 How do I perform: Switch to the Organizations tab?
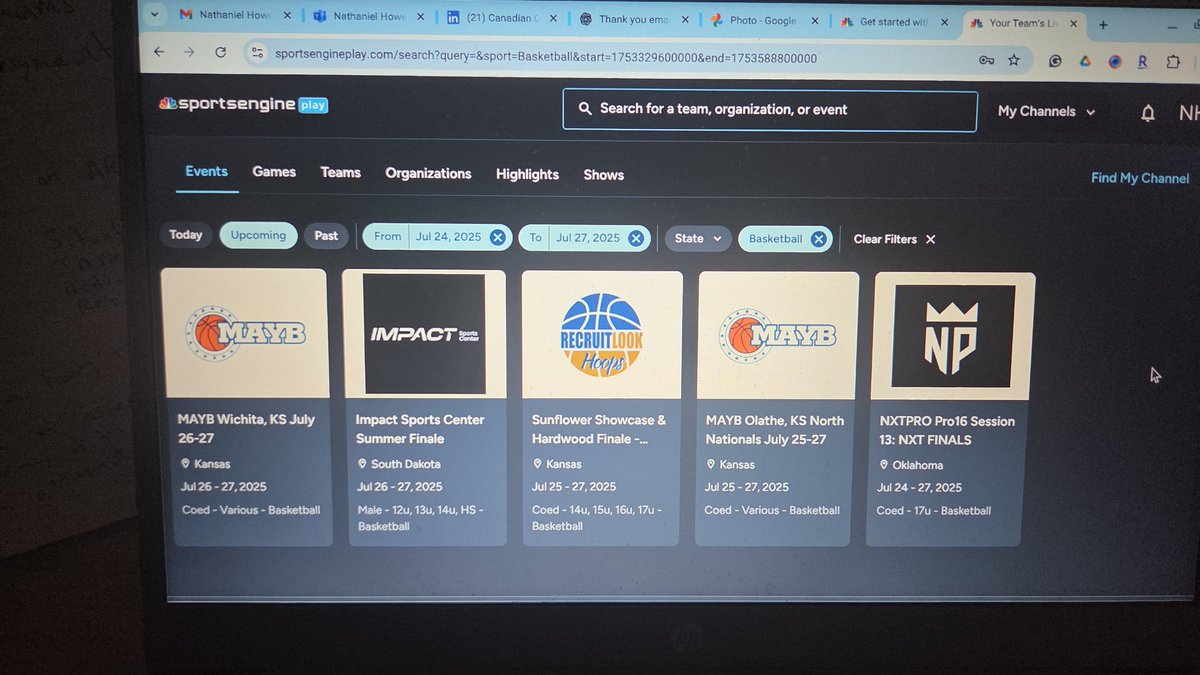point(428,173)
